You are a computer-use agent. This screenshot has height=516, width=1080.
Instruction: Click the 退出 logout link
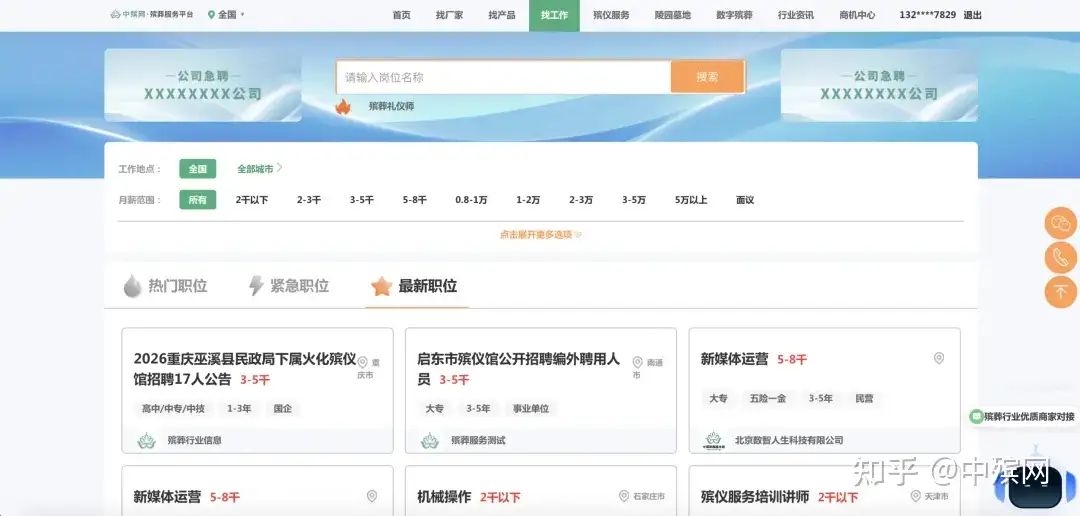pos(973,15)
